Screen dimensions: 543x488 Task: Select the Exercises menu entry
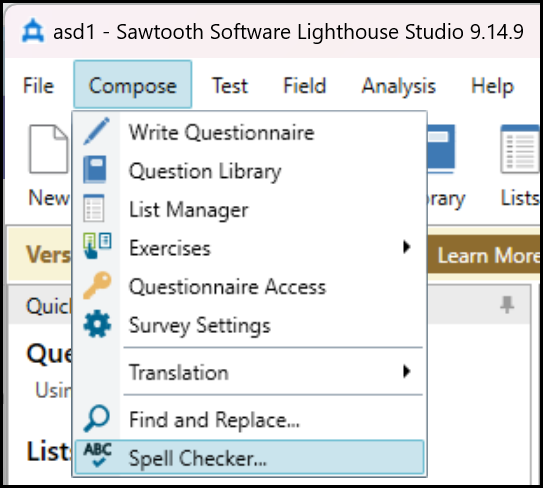pos(249,248)
